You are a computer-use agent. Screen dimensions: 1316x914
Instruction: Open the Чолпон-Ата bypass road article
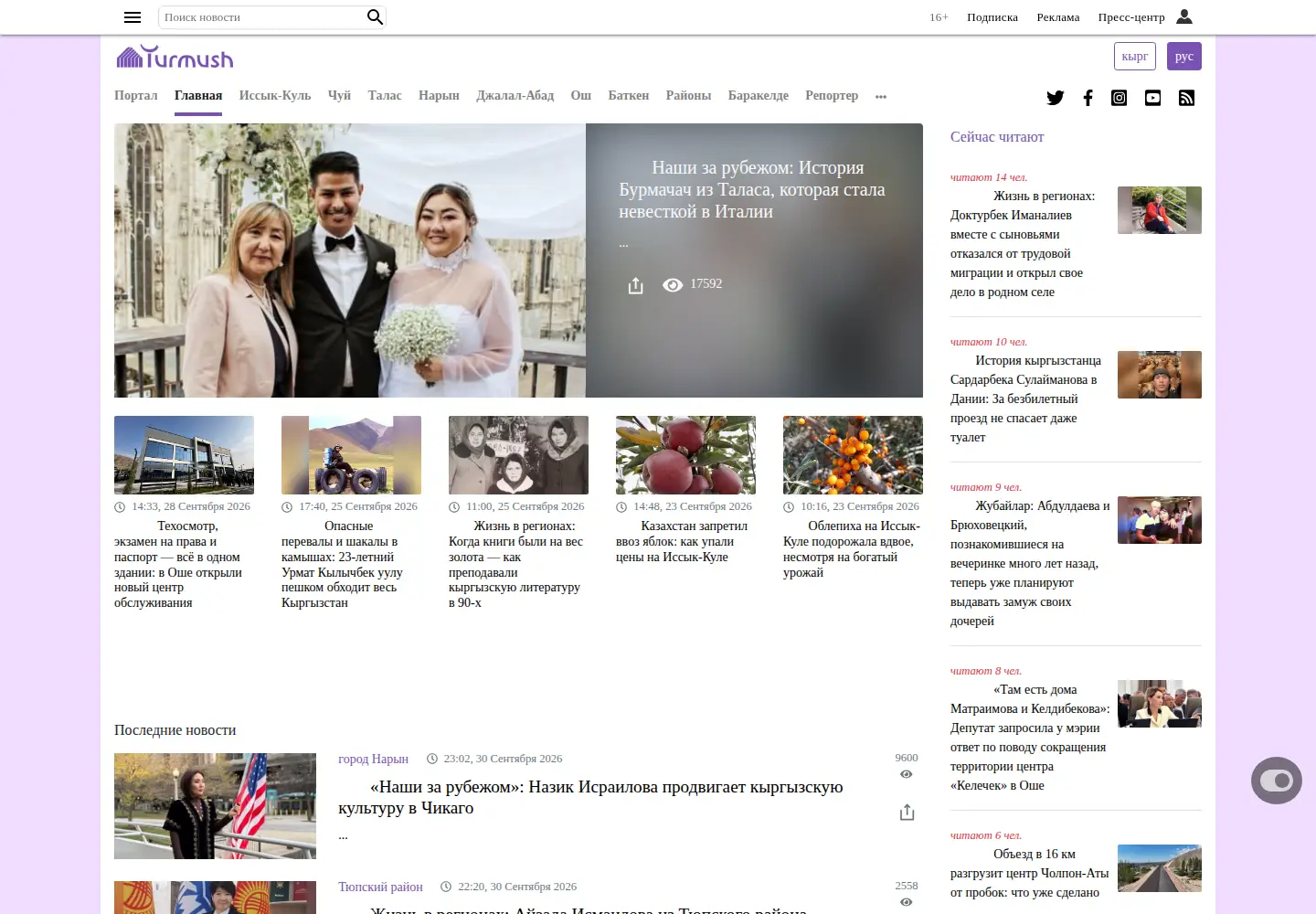(x=1030, y=873)
